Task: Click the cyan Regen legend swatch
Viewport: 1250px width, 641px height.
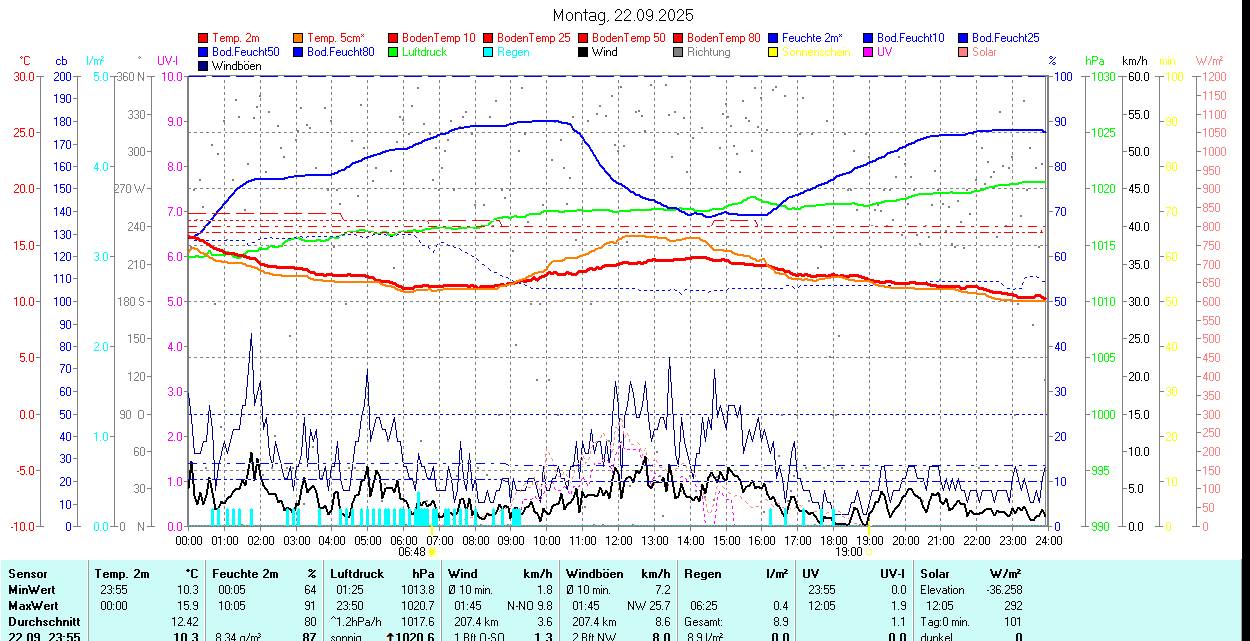Action: point(488,52)
